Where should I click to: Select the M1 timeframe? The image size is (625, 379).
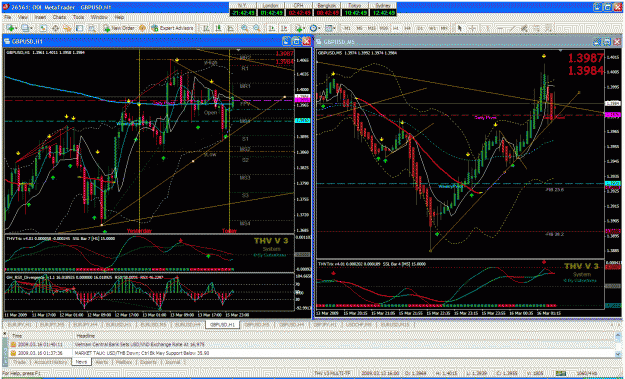point(348,28)
